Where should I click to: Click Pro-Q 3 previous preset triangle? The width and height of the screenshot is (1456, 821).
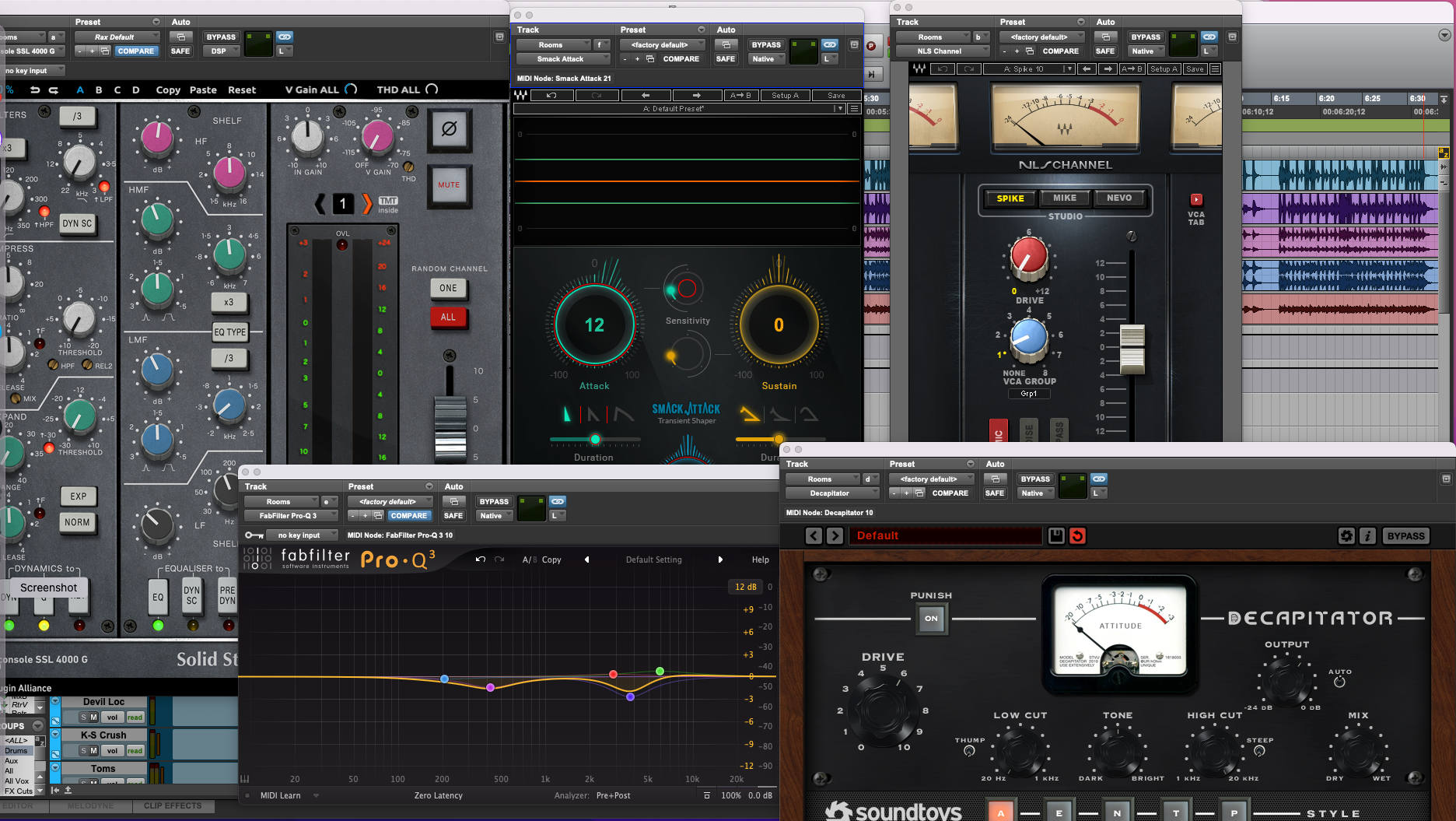(x=587, y=560)
